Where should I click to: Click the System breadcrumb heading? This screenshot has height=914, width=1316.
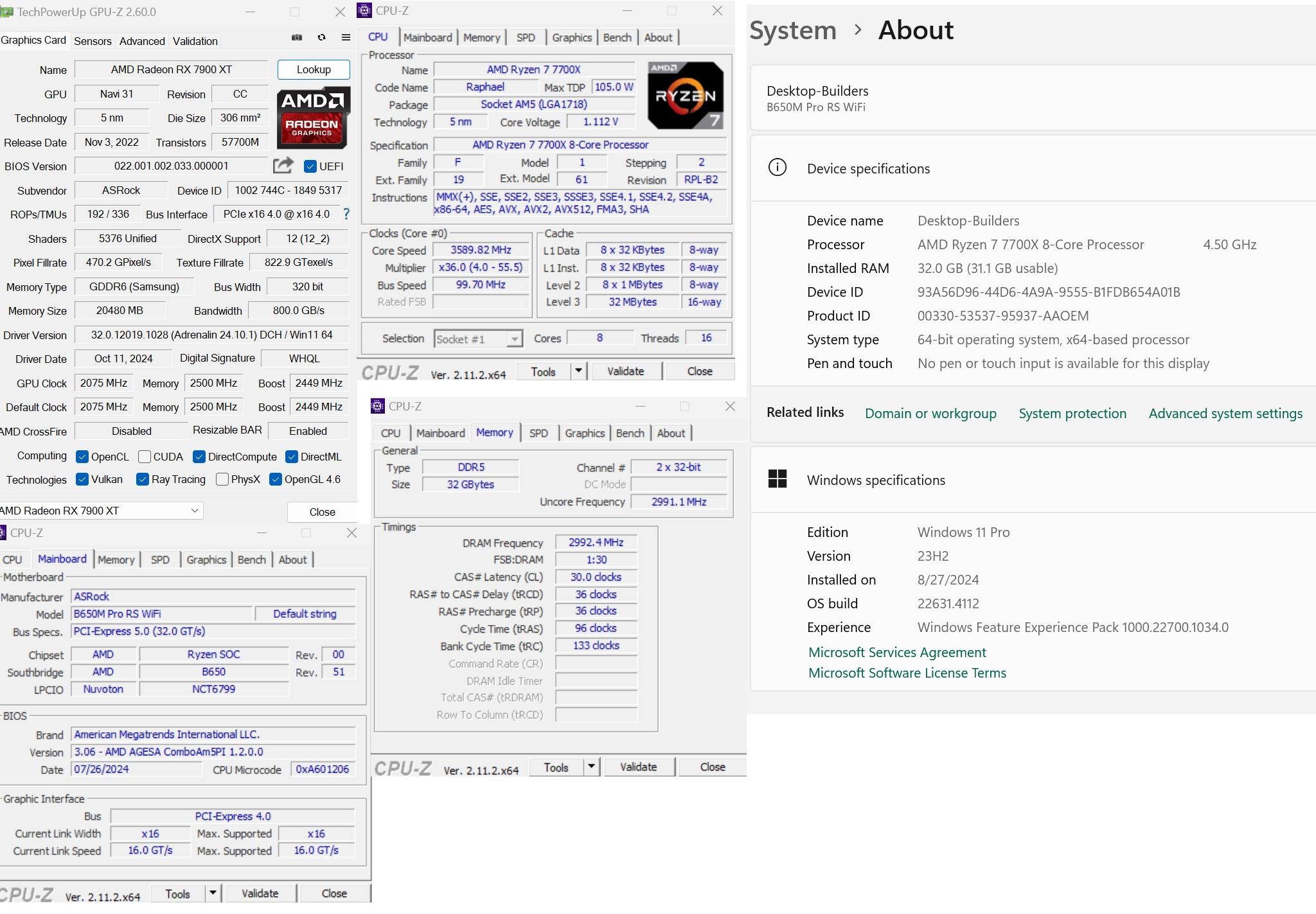[793, 30]
